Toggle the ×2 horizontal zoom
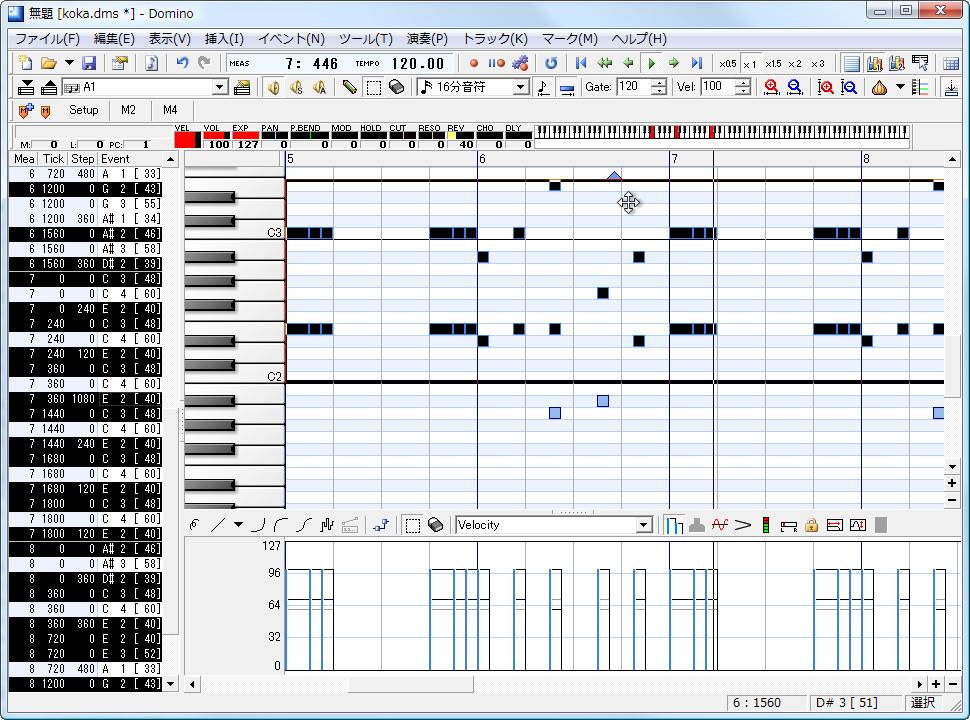The image size is (970, 720). [x=795, y=62]
